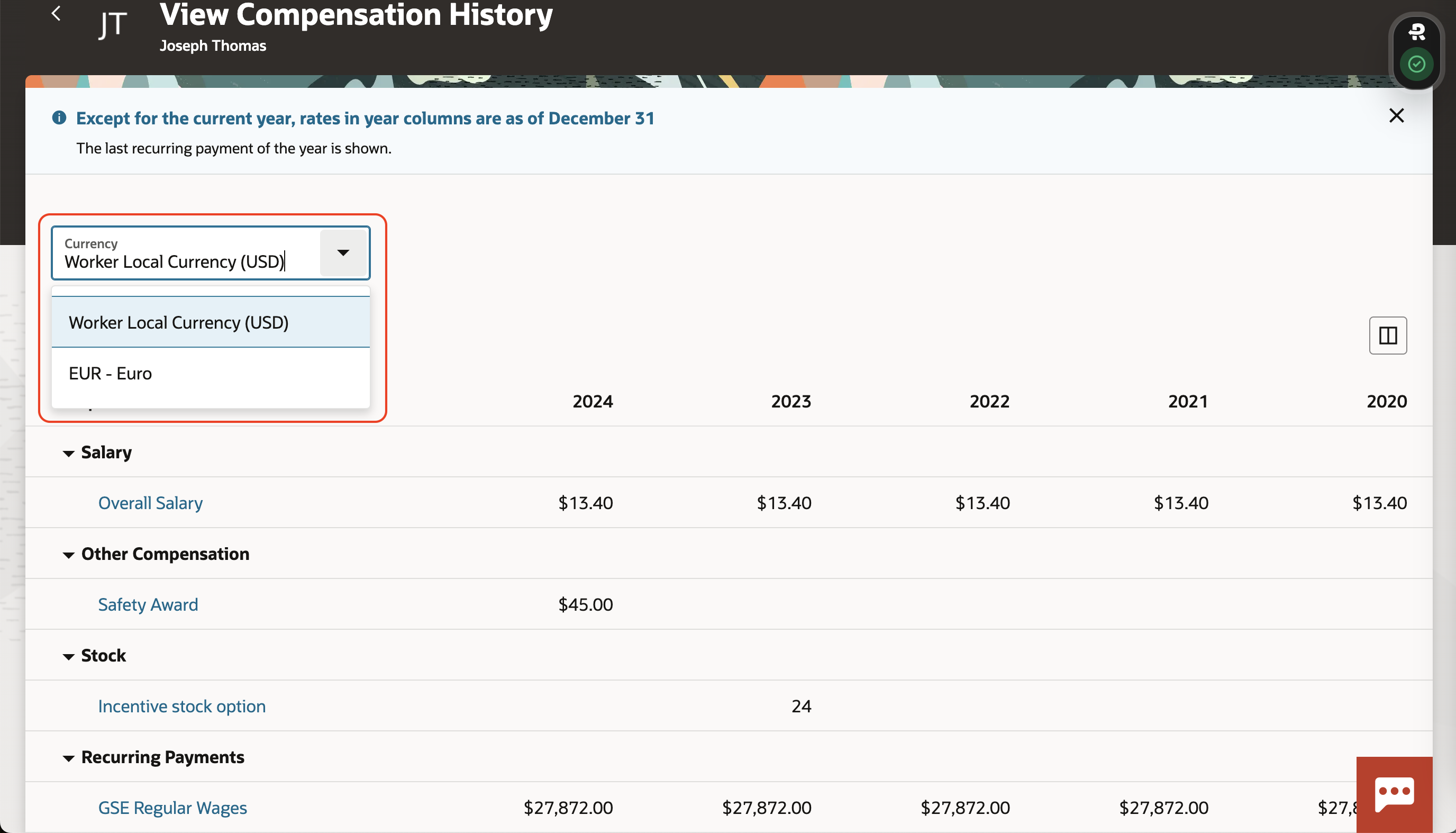Open the column layout toggle icon
The height and width of the screenshot is (833, 1456).
tap(1387, 335)
